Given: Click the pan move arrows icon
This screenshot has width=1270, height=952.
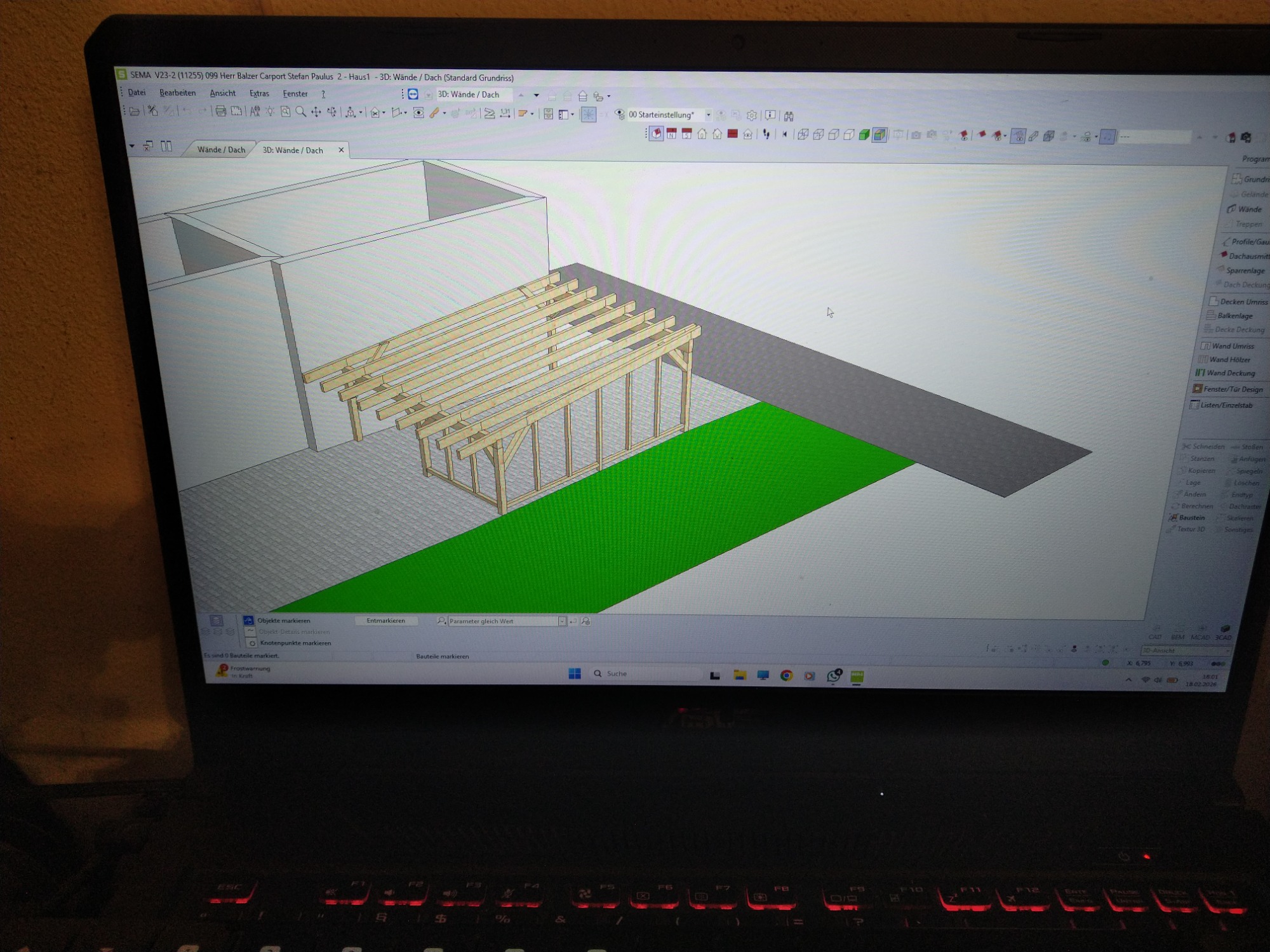Looking at the screenshot, I should coord(316,112).
